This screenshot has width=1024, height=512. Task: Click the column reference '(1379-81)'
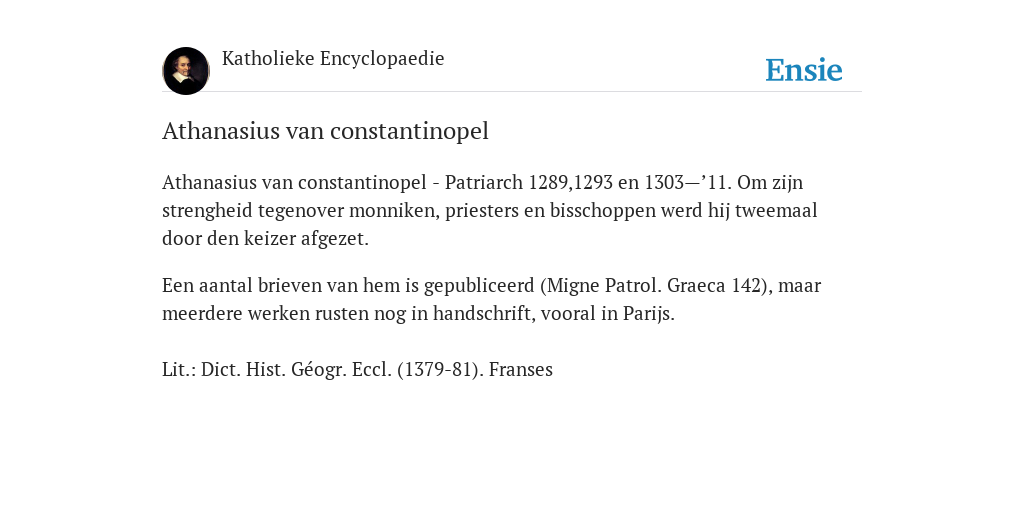(439, 370)
